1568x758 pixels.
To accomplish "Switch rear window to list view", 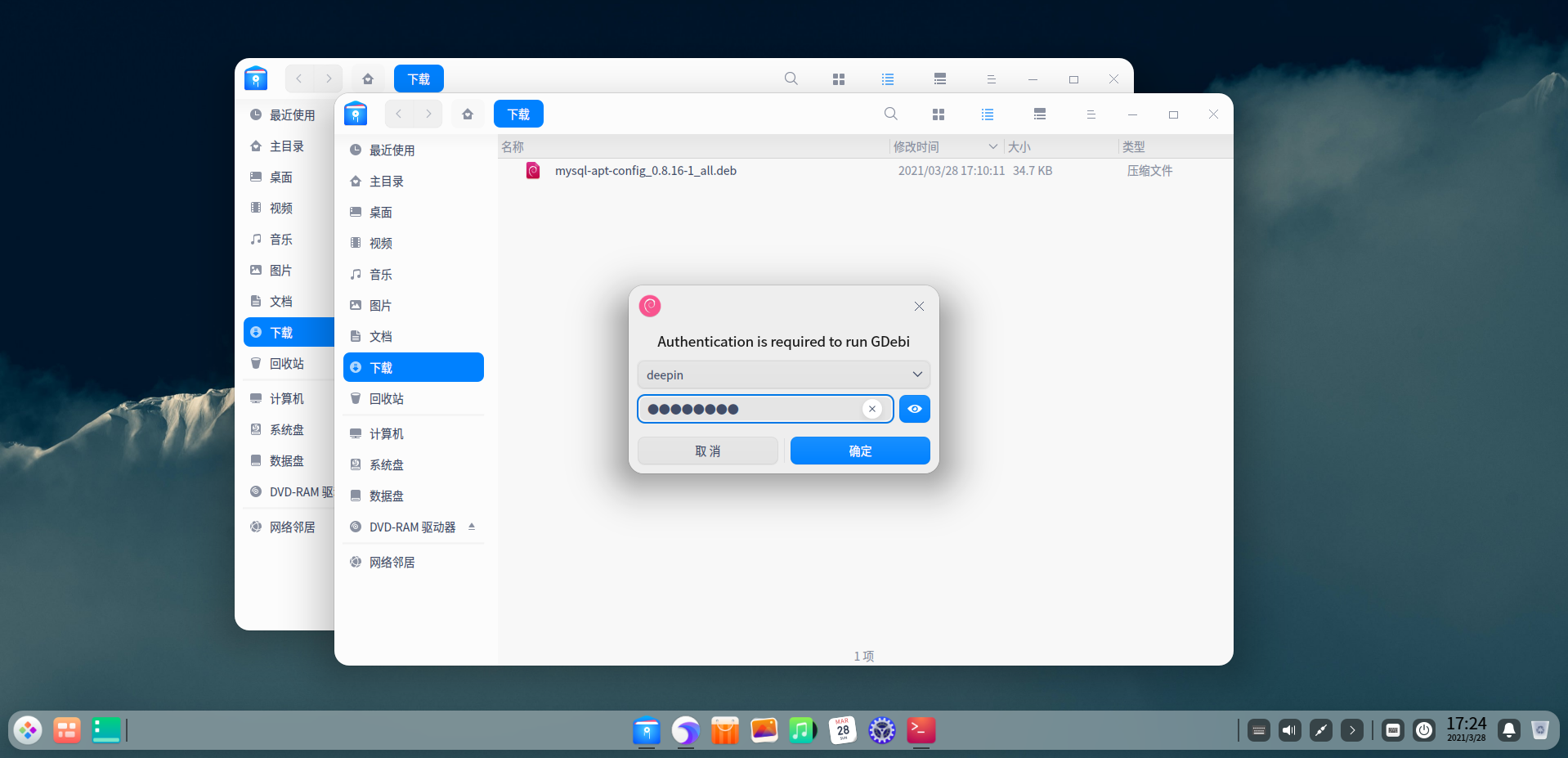I will tap(888, 79).
